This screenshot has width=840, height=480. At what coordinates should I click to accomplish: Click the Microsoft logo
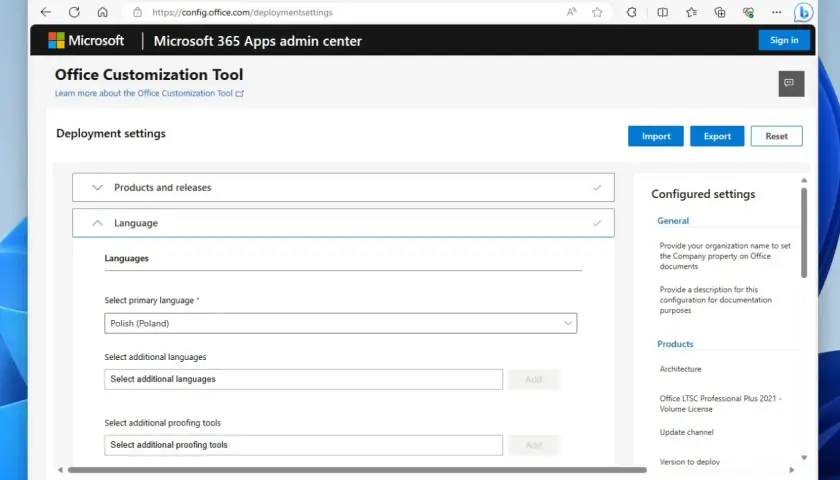pos(86,40)
